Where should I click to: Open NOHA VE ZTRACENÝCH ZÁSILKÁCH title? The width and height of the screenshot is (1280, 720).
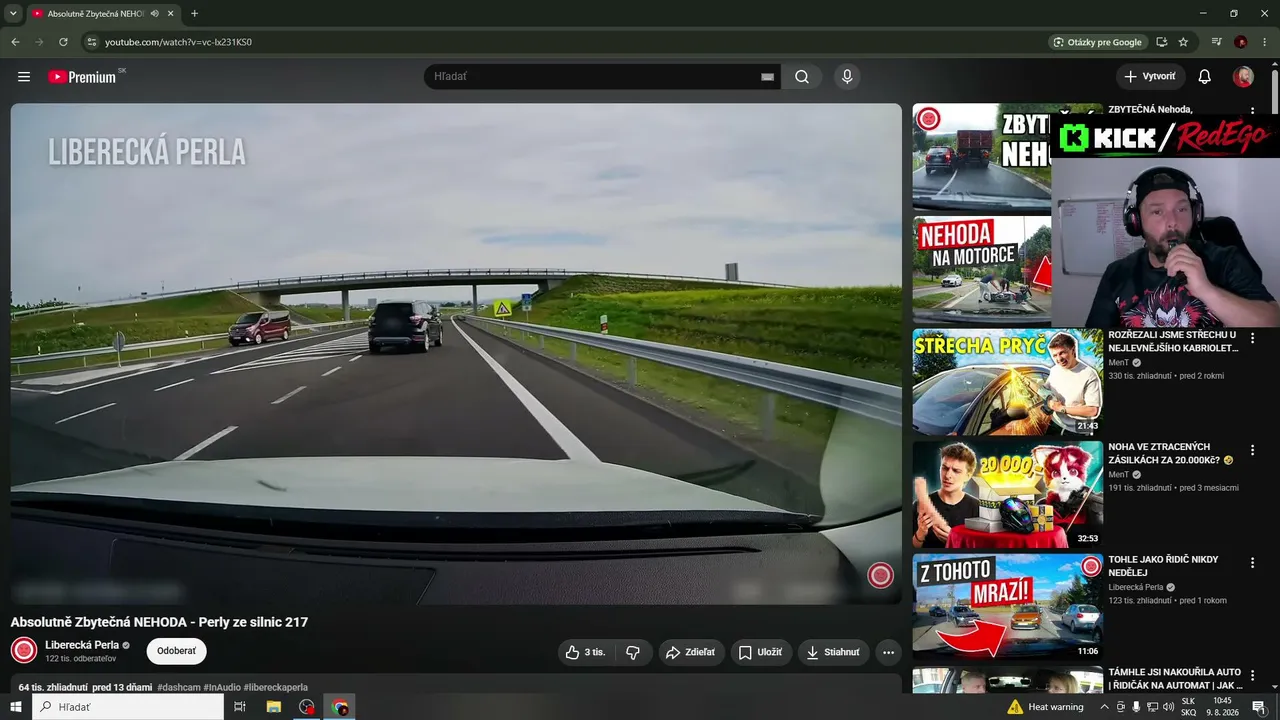click(x=1170, y=453)
